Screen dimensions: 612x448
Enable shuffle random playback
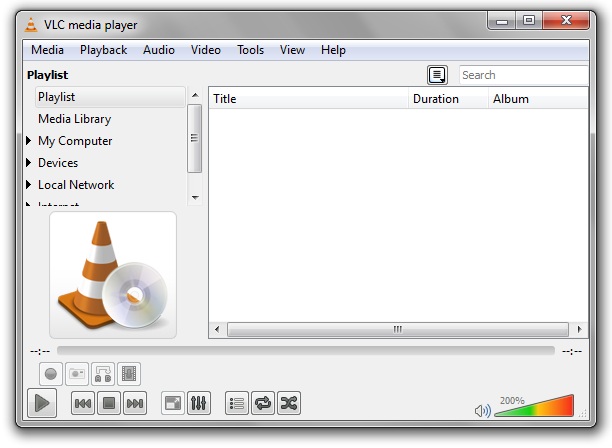point(289,403)
